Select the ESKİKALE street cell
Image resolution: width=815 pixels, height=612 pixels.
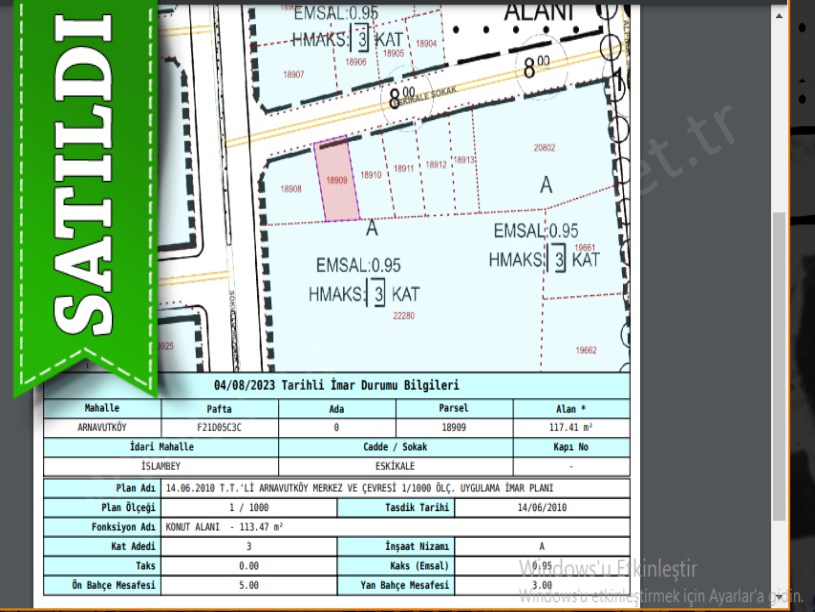(395, 466)
